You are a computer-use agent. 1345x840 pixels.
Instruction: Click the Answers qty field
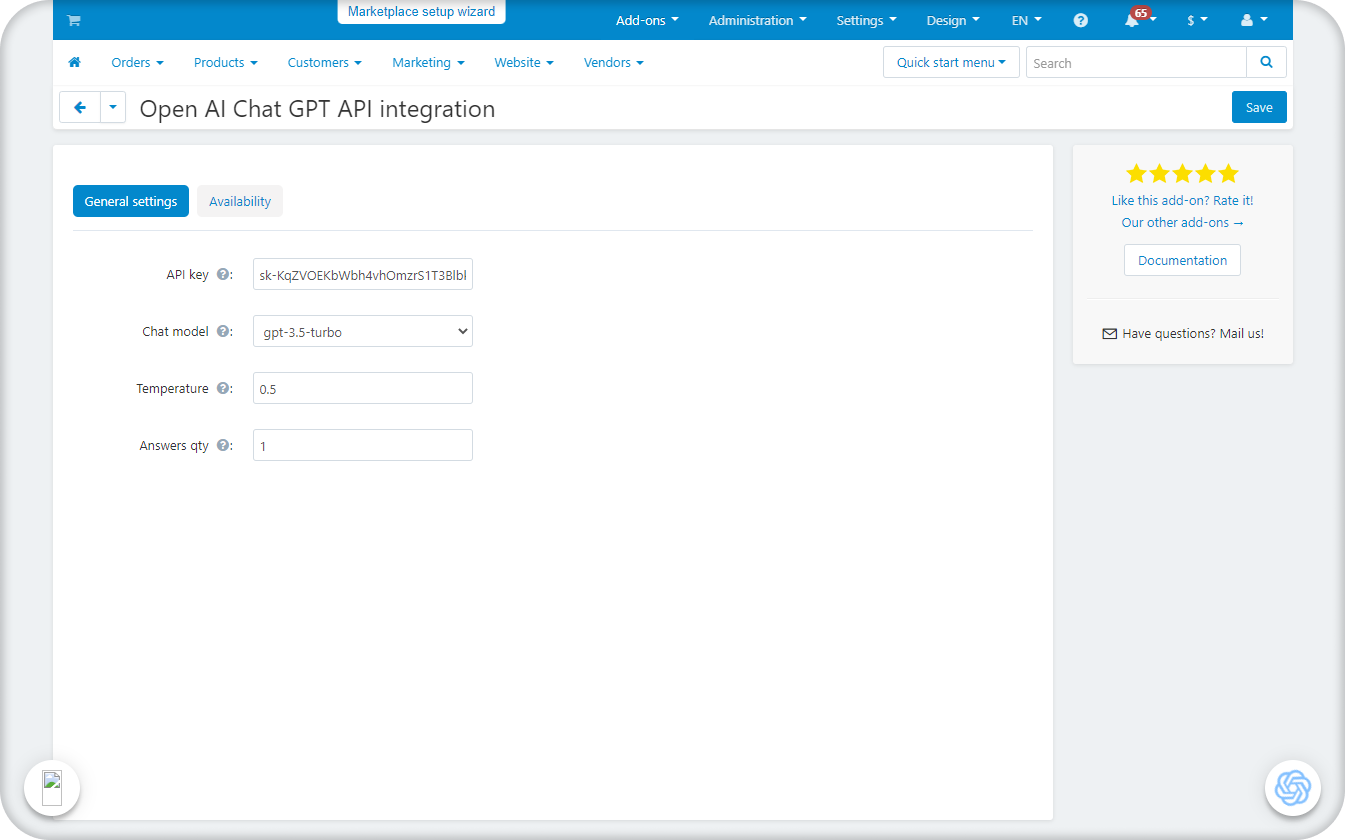(363, 446)
